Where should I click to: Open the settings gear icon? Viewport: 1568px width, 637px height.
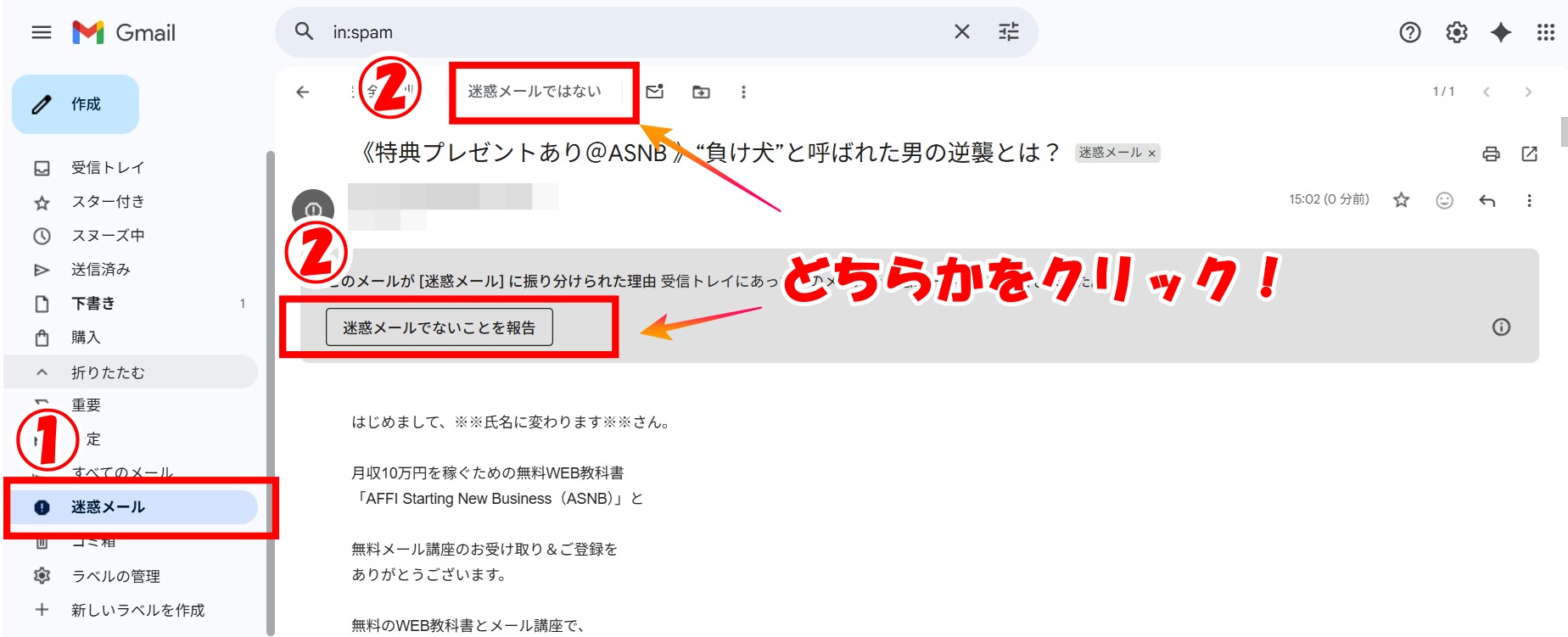tap(1456, 32)
